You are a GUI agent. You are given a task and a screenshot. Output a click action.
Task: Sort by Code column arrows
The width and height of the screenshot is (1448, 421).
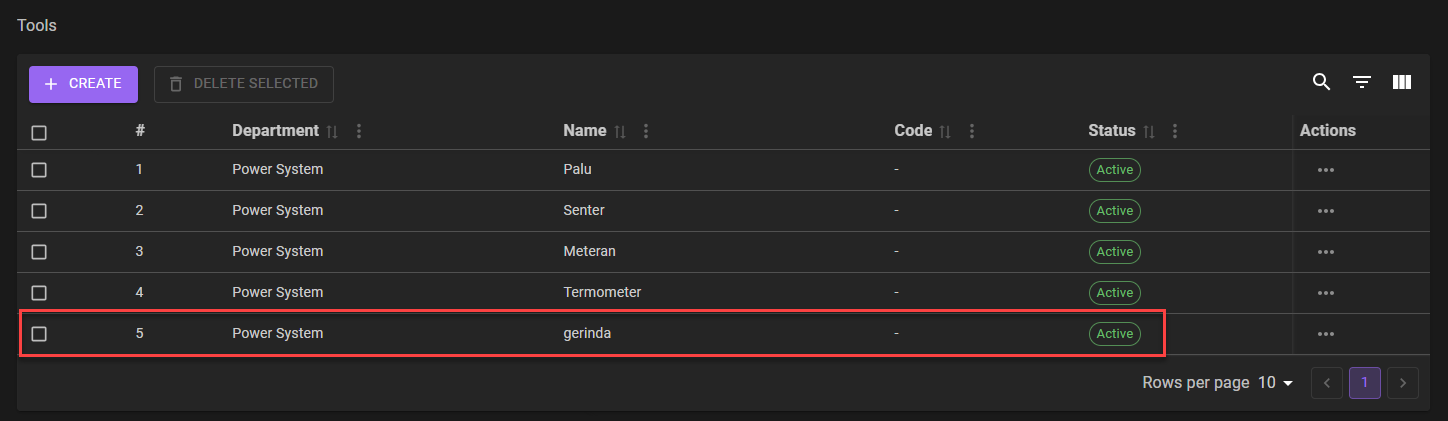[x=946, y=131]
